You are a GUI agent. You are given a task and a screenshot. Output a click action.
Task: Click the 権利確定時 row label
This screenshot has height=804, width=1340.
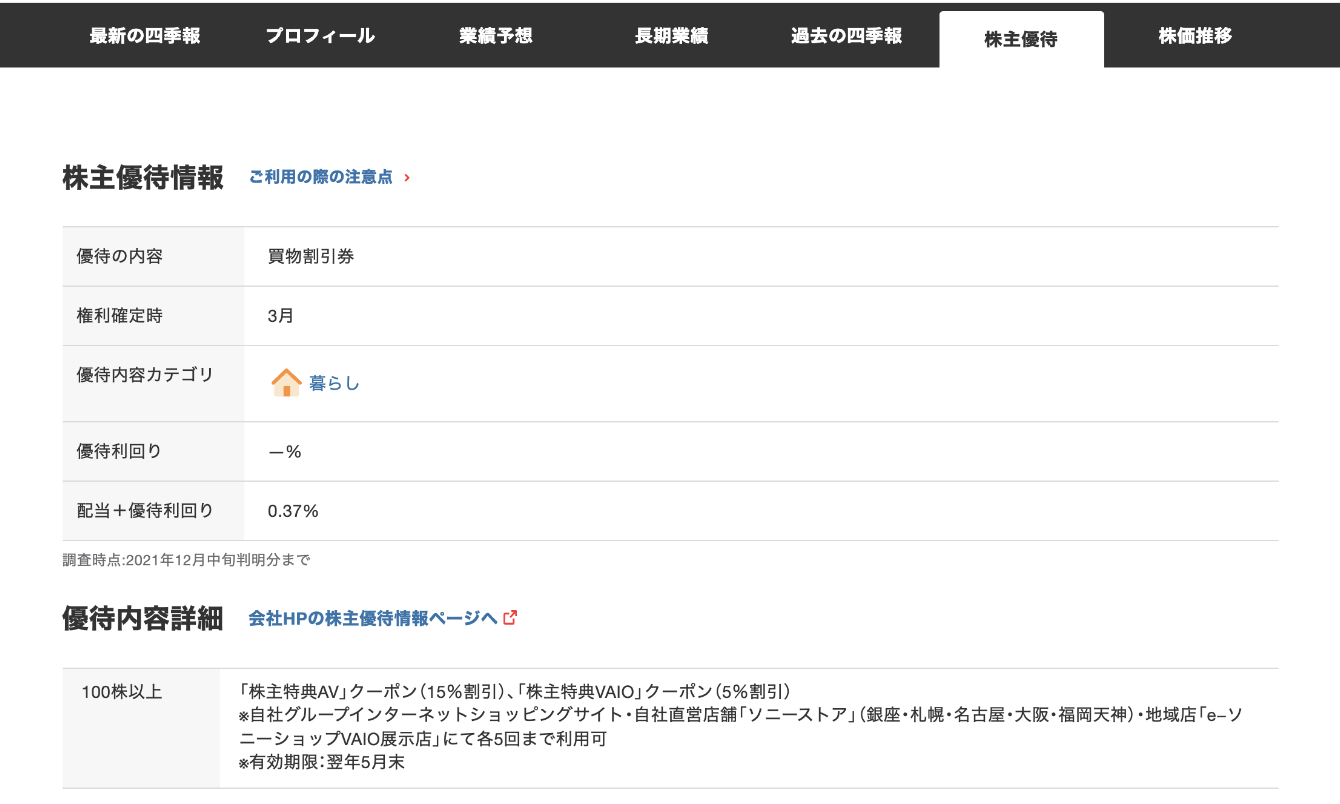120,316
